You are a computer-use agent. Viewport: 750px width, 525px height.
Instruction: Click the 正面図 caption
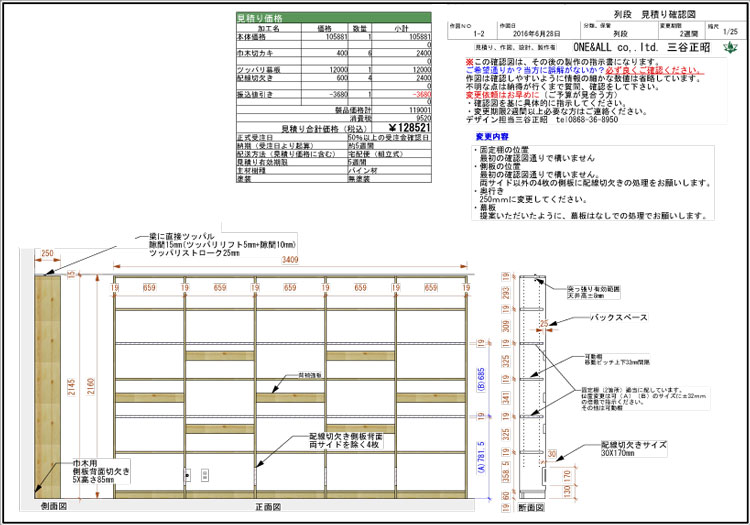pos(268,507)
